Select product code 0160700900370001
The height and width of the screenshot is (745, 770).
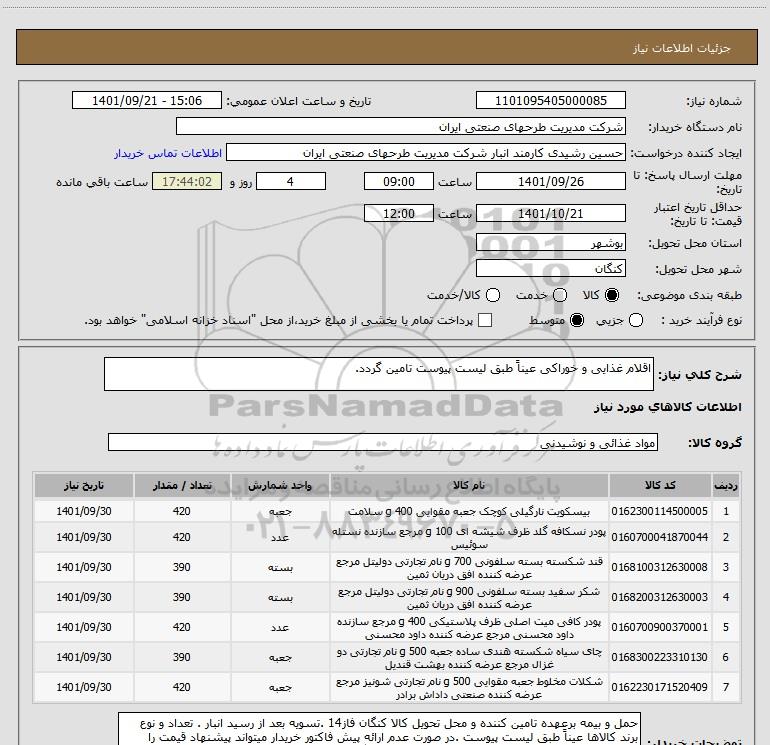(660, 627)
